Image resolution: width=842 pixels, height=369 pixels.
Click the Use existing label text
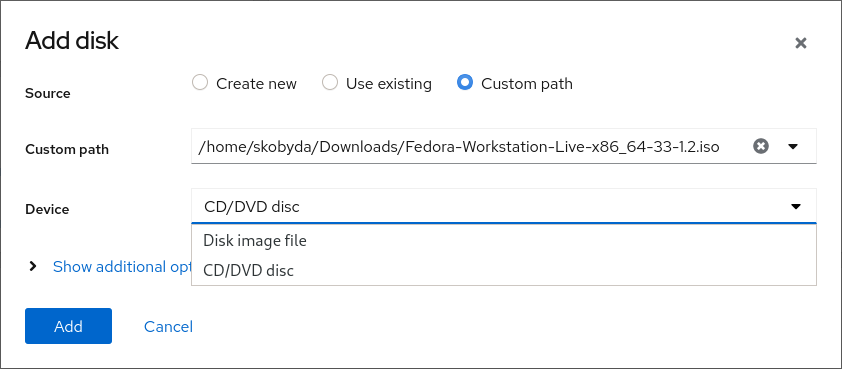(389, 84)
